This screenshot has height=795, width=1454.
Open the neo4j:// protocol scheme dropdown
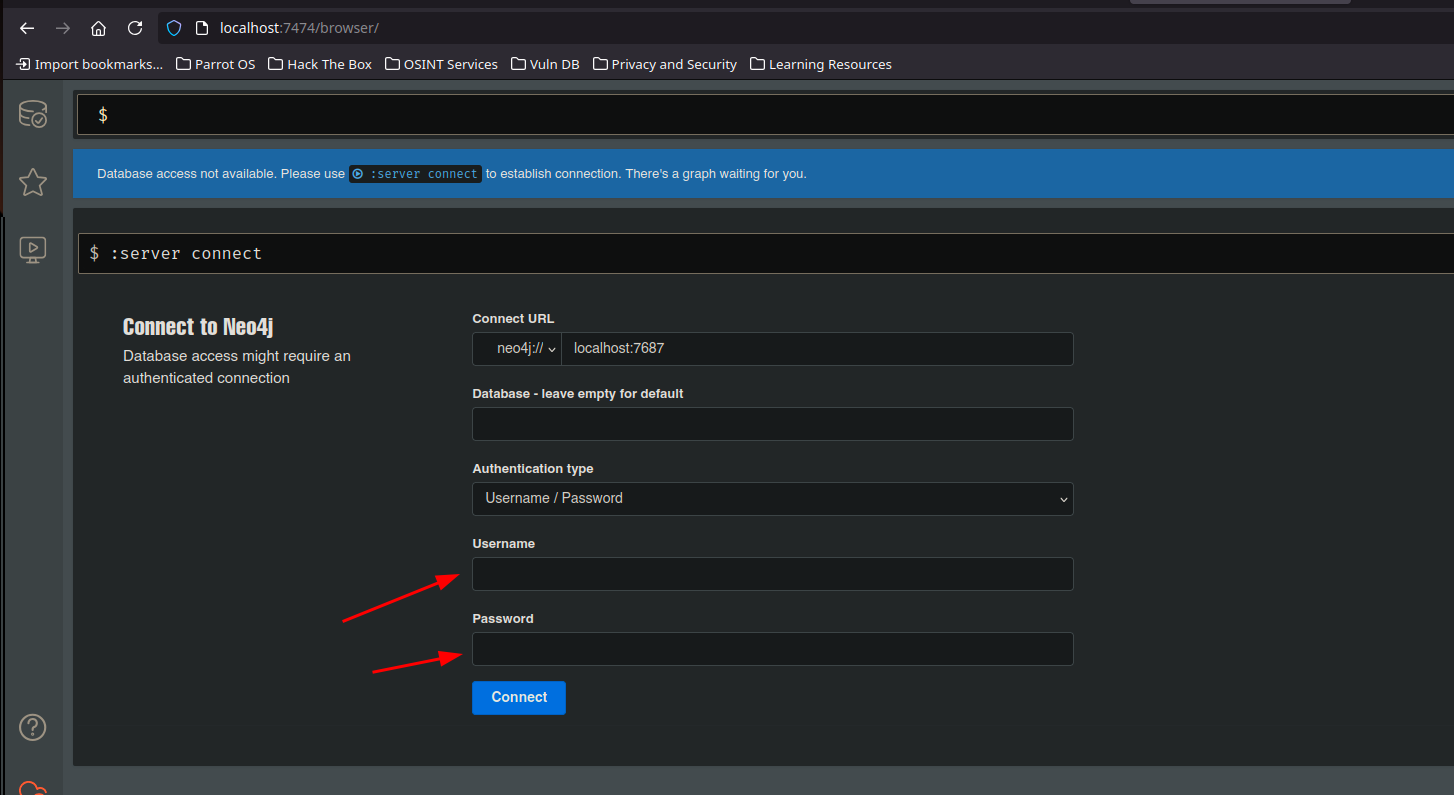click(x=517, y=349)
